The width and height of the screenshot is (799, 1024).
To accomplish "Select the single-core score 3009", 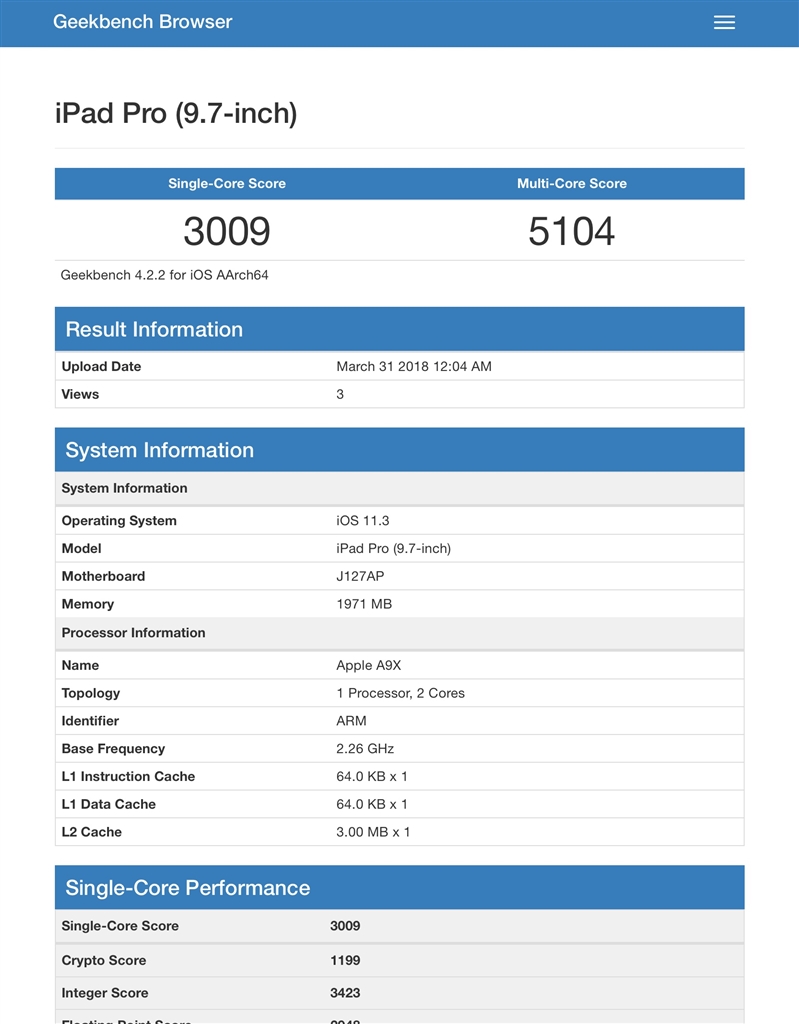I will click(227, 231).
